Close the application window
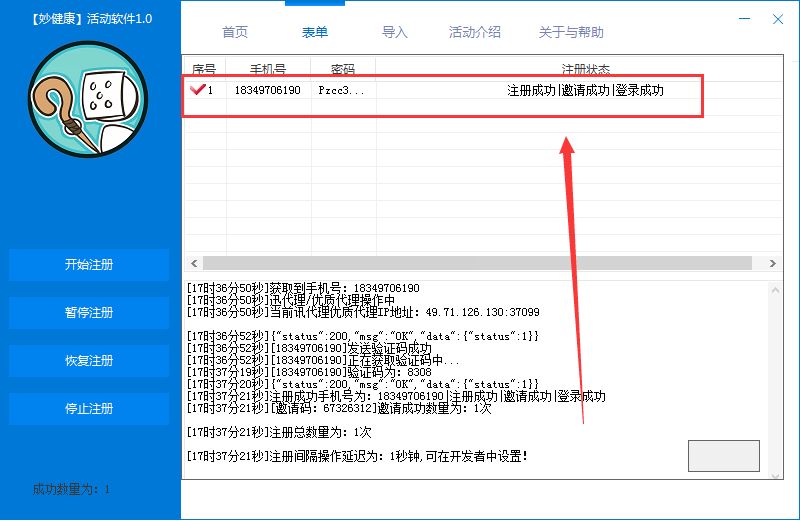The image size is (800, 521). 778,19
